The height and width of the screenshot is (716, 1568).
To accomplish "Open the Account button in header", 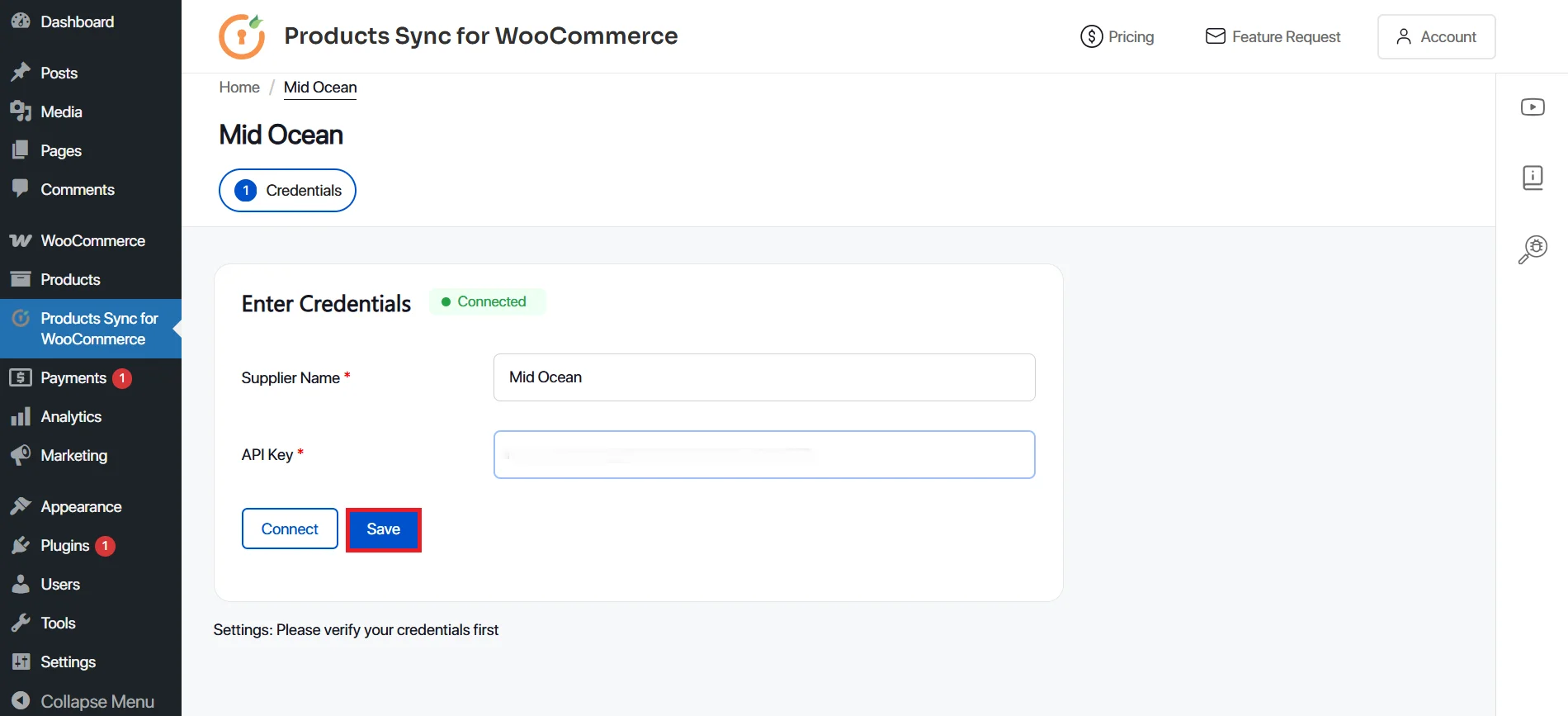I will 1436,36.
